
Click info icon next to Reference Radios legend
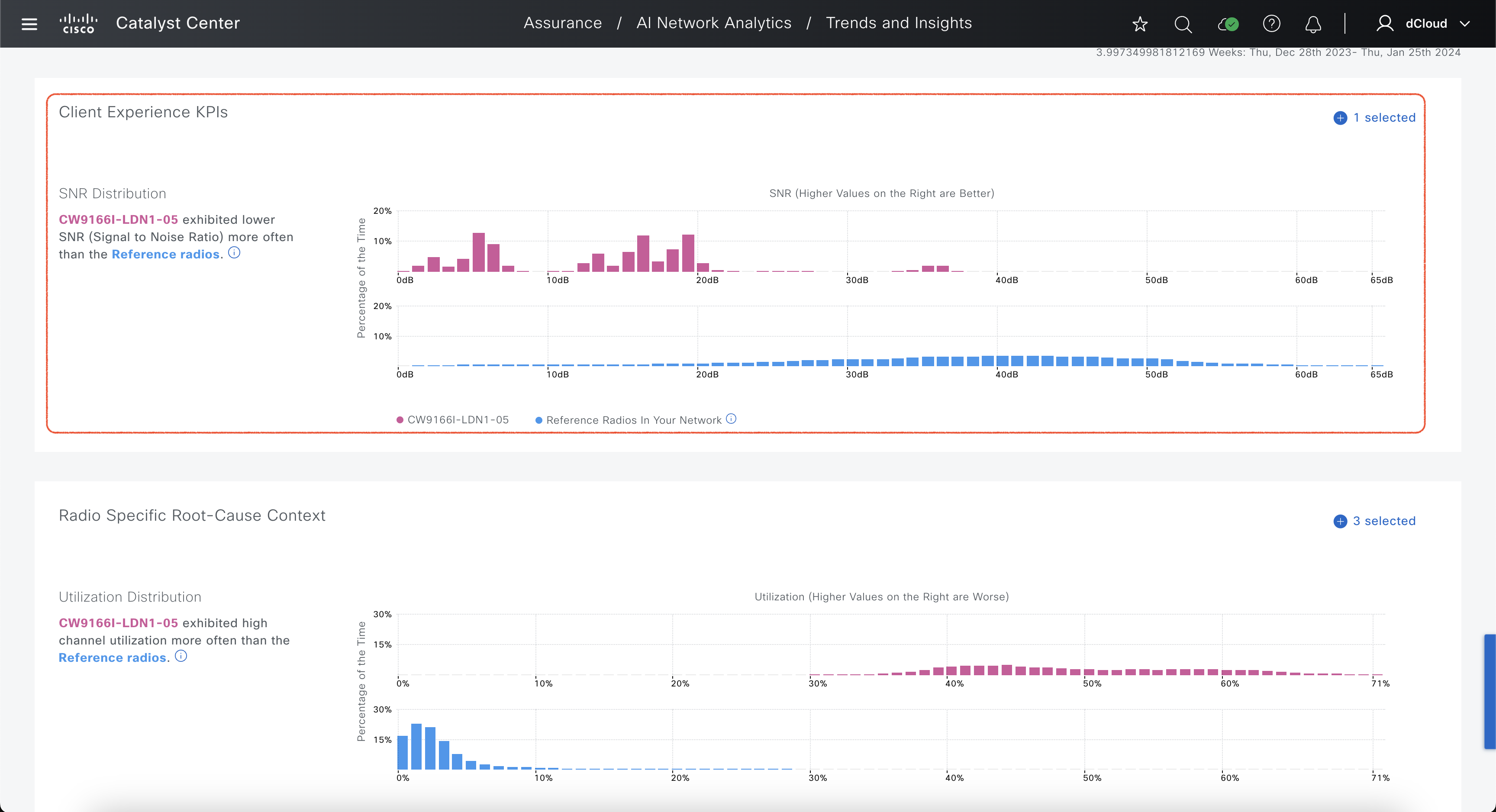click(x=731, y=419)
